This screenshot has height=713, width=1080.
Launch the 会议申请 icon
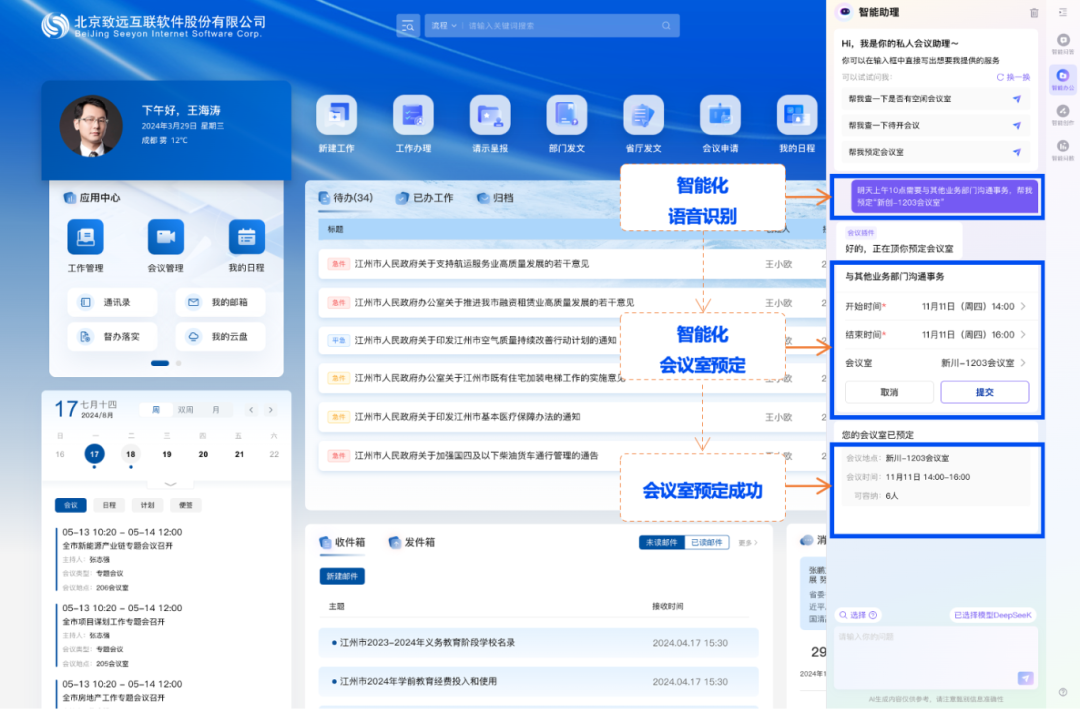720,115
